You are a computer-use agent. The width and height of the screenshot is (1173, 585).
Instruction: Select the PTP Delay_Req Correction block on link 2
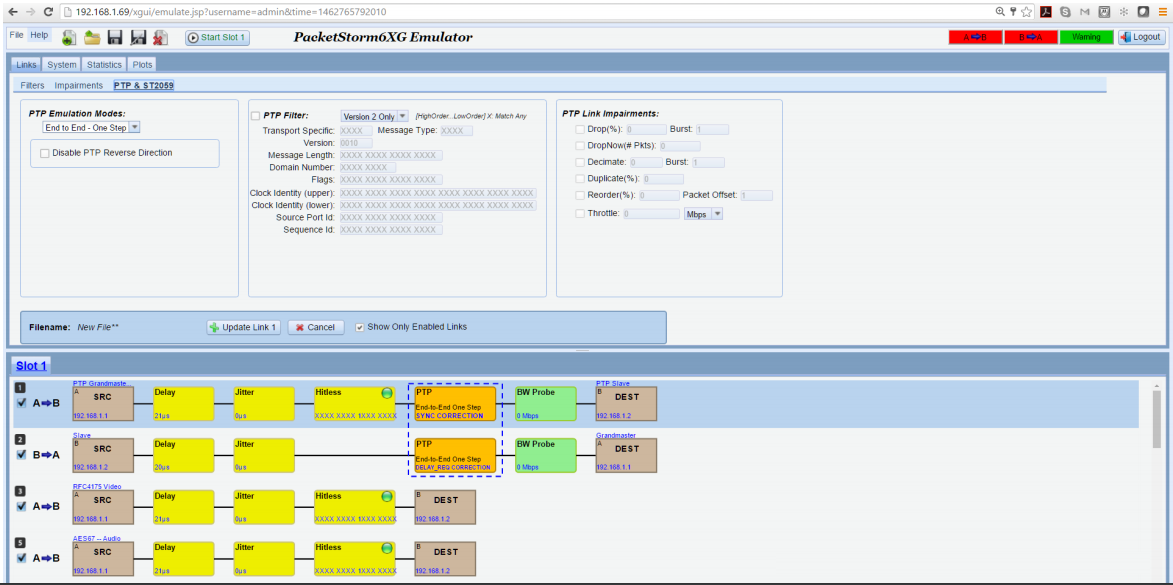coord(455,455)
